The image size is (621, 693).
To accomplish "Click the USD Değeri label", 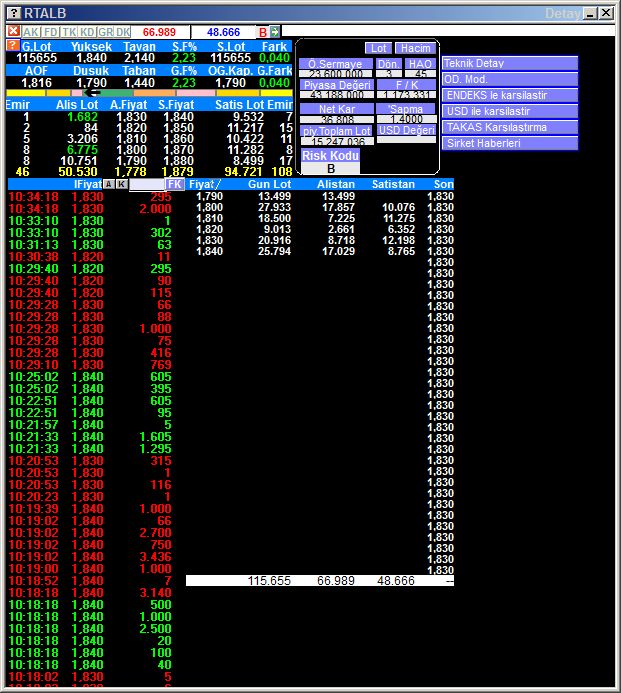I will point(407,130).
